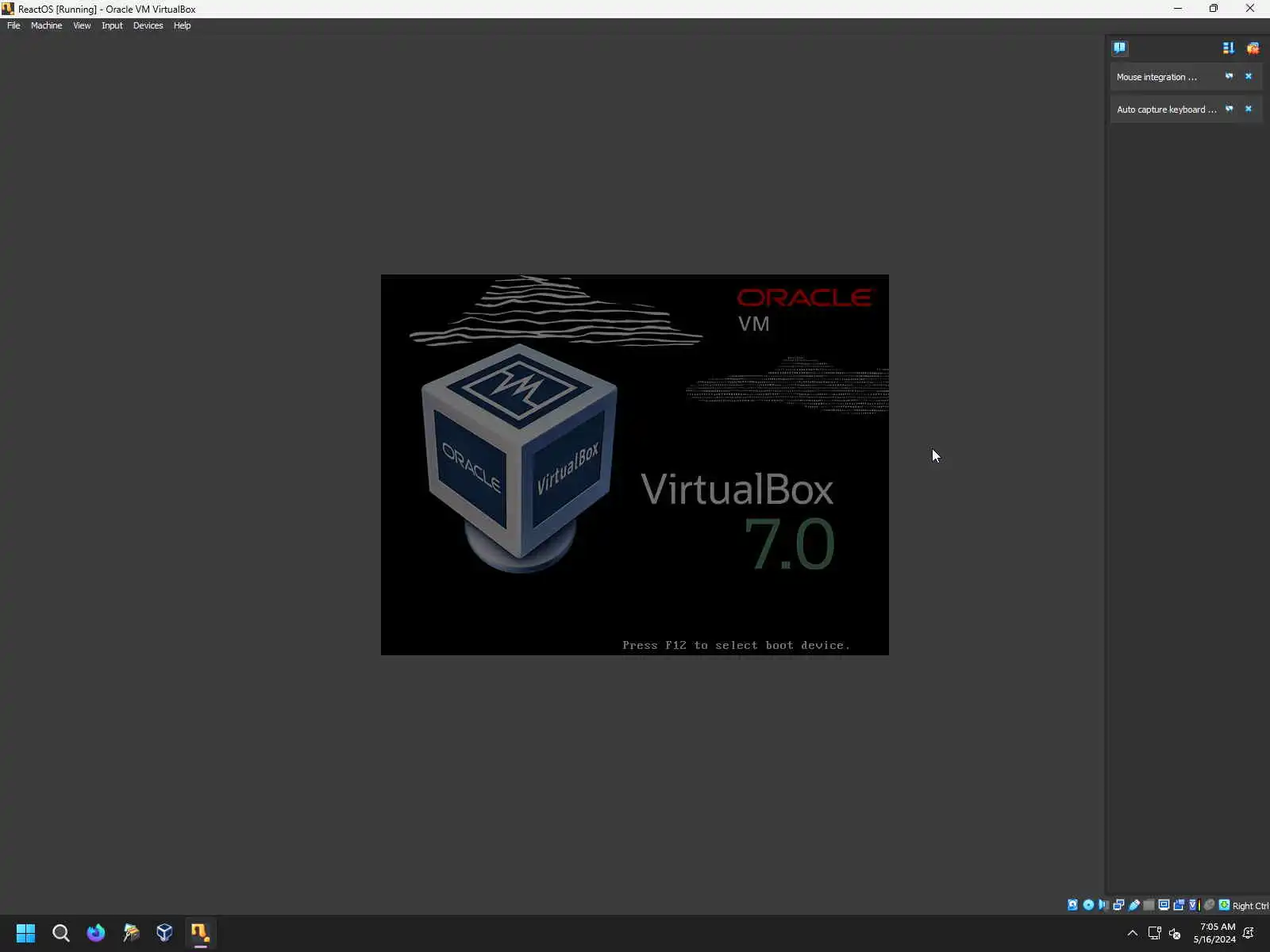Open the Input menu
Image resolution: width=1270 pixels, height=952 pixels.
(x=112, y=25)
